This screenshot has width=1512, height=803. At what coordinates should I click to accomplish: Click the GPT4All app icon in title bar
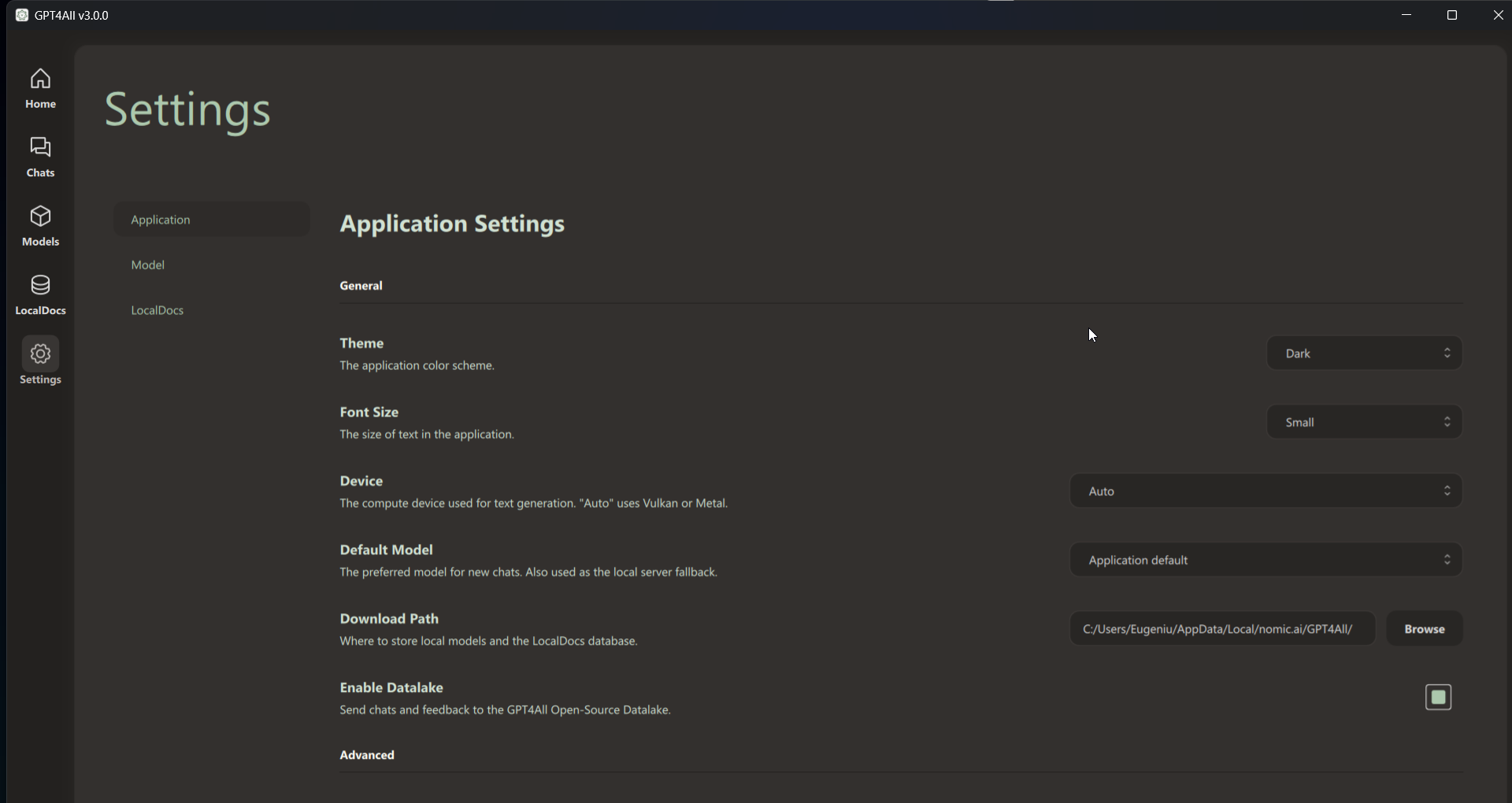point(22,15)
